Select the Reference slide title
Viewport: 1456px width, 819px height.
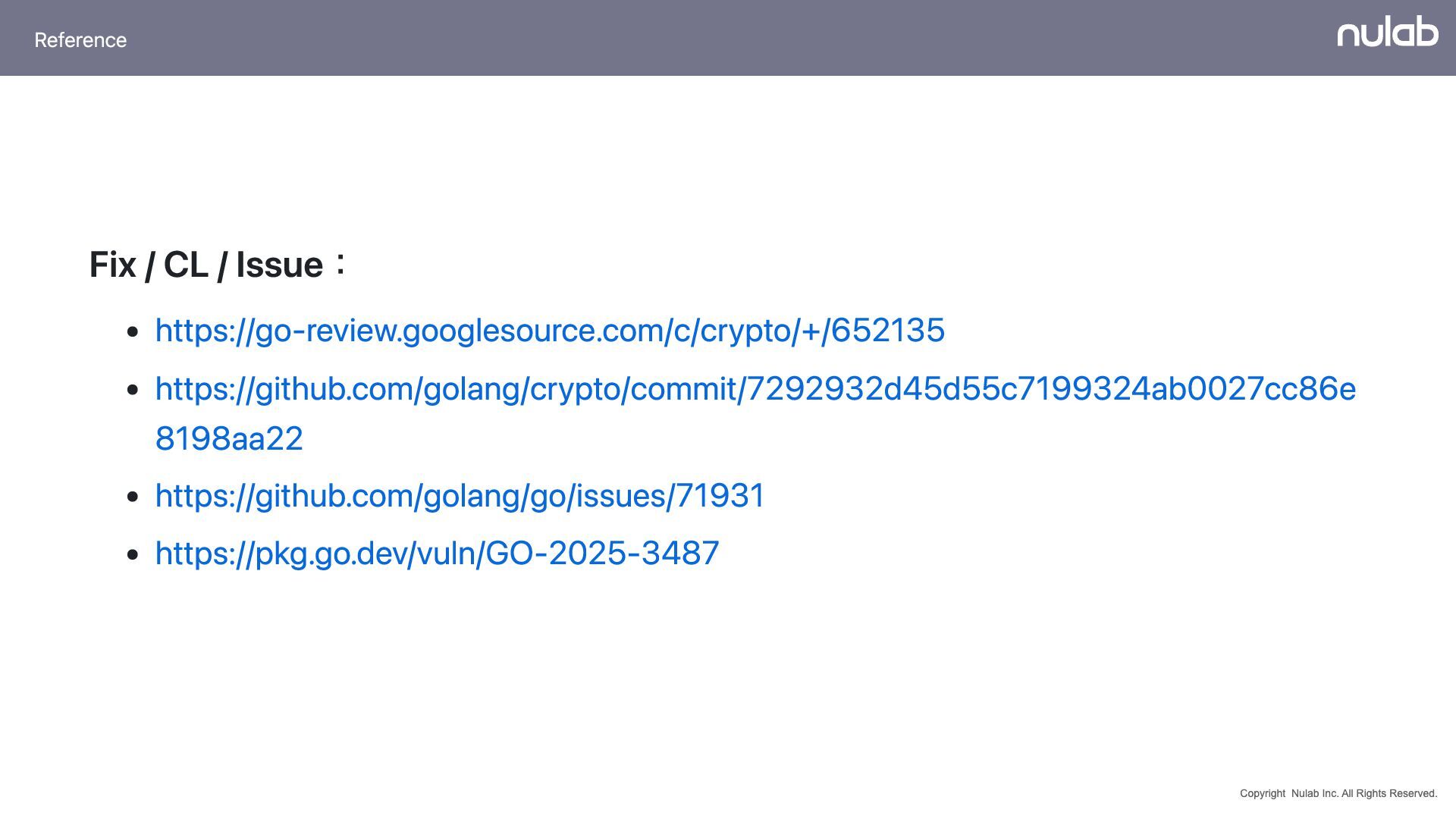tap(80, 40)
